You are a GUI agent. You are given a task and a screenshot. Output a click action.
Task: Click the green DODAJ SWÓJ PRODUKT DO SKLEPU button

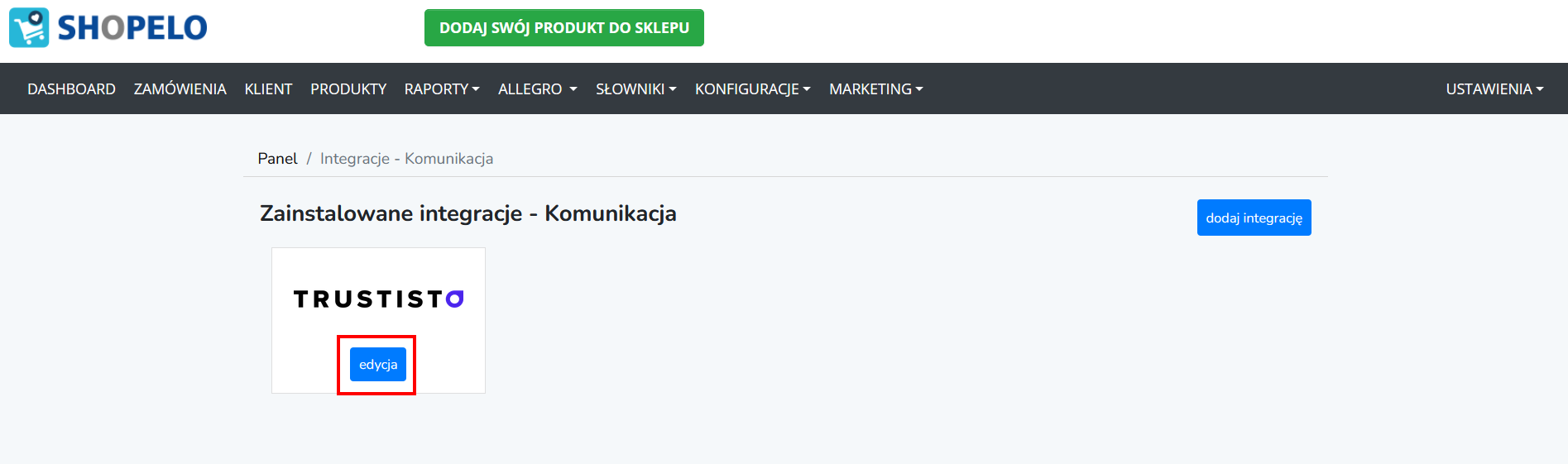pos(564,28)
